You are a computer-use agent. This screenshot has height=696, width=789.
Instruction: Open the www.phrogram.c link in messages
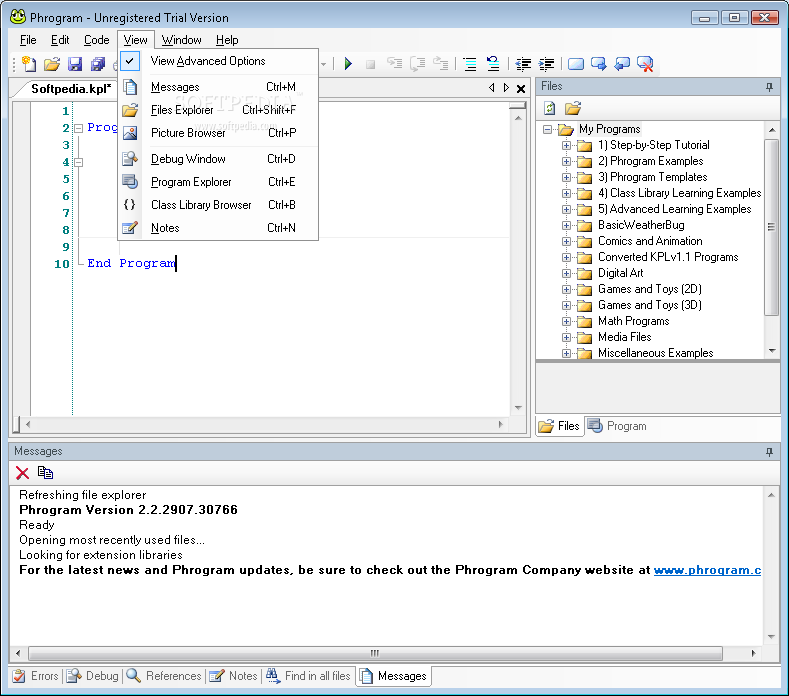click(707, 570)
